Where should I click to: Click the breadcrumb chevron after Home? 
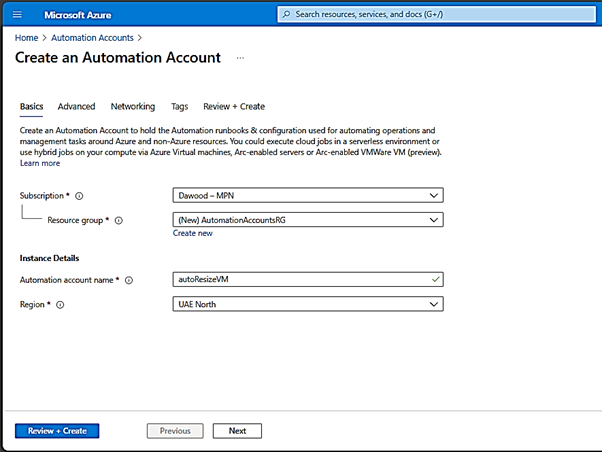click(x=45, y=38)
